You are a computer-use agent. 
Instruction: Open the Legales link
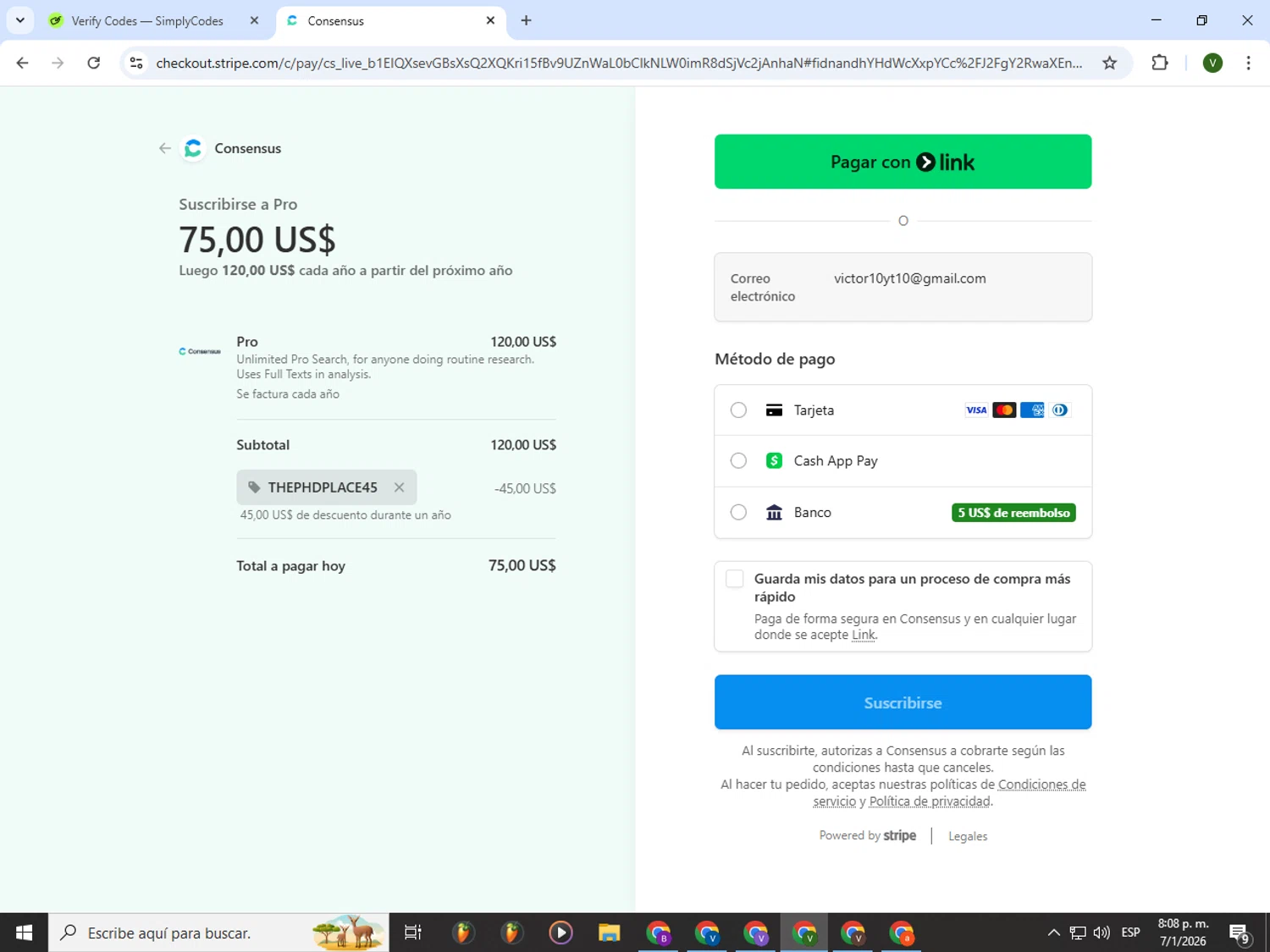(968, 836)
